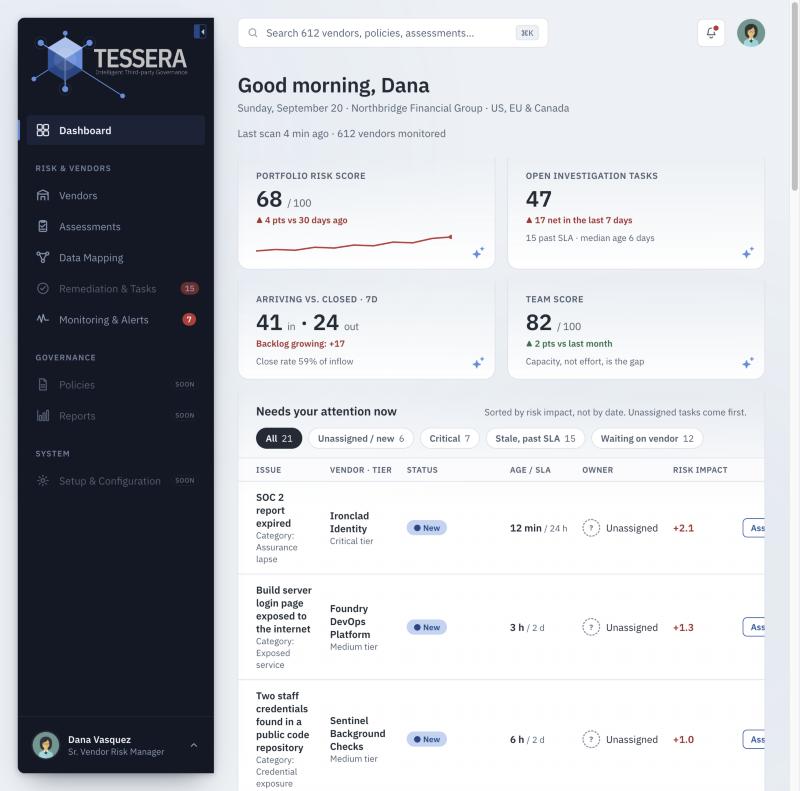800x791 pixels.
Task: Expand the Dana Vasquez user menu chevron
Action: click(x=194, y=745)
